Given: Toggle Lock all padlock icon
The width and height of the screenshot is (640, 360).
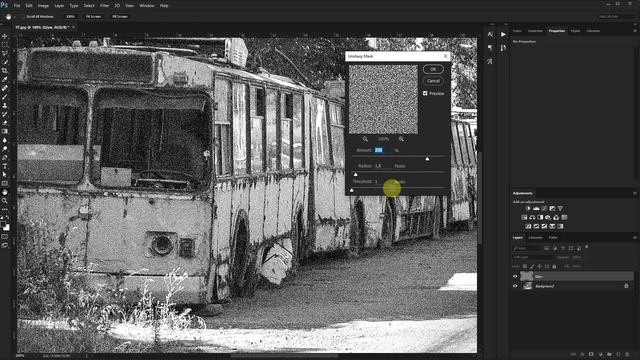Looking at the screenshot, I should pos(554,267).
